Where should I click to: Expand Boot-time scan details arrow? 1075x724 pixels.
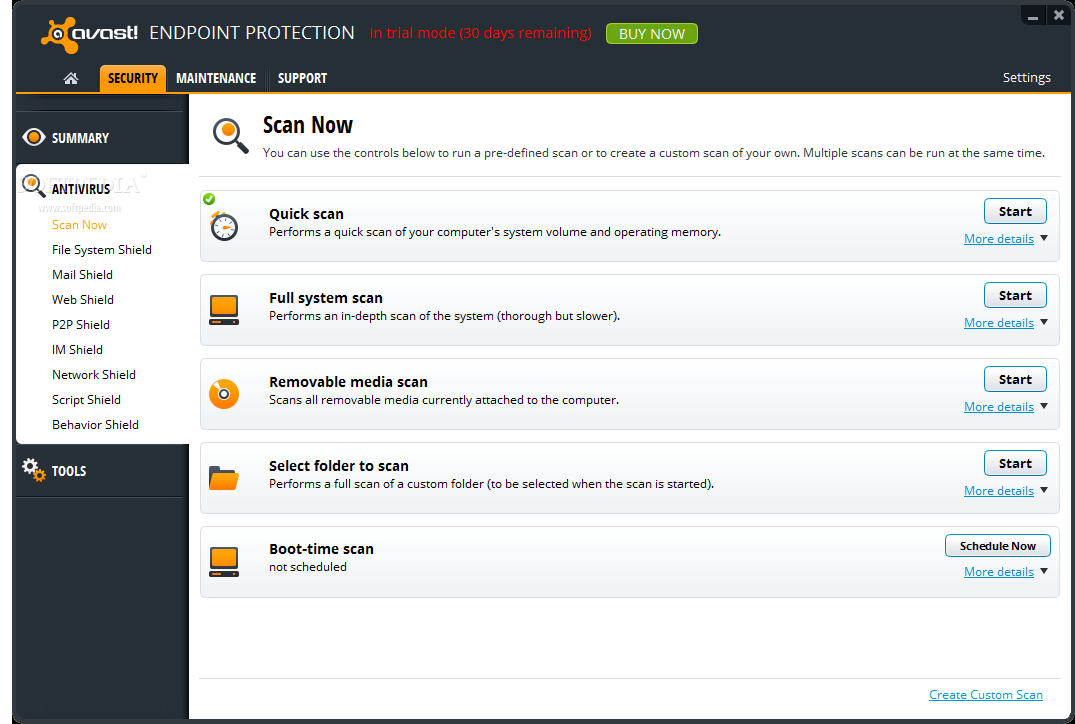[x=1043, y=570]
